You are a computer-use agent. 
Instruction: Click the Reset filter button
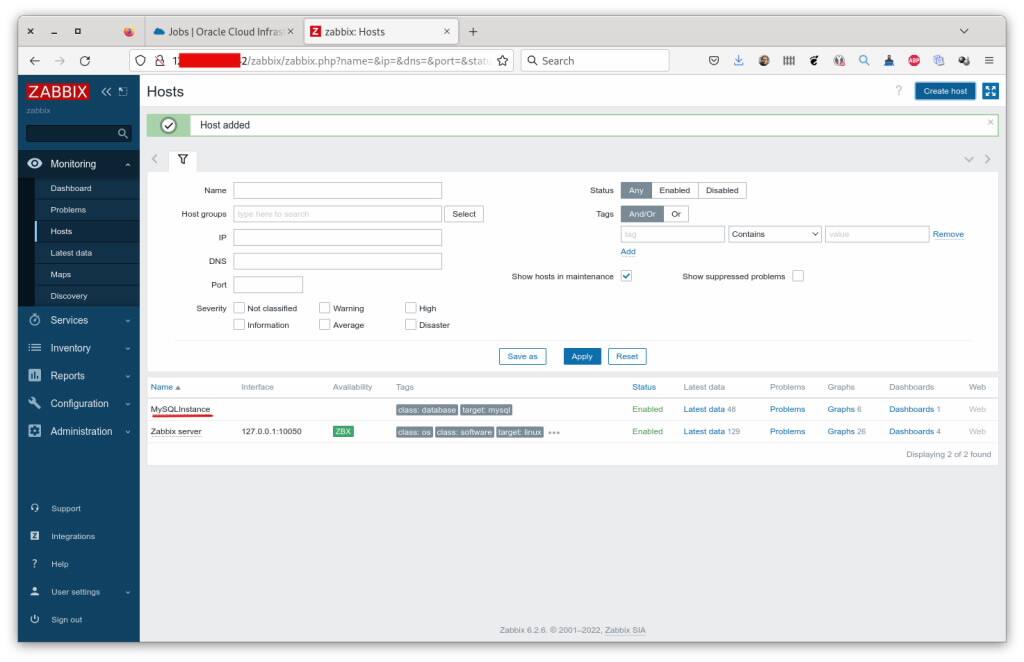(627, 356)
